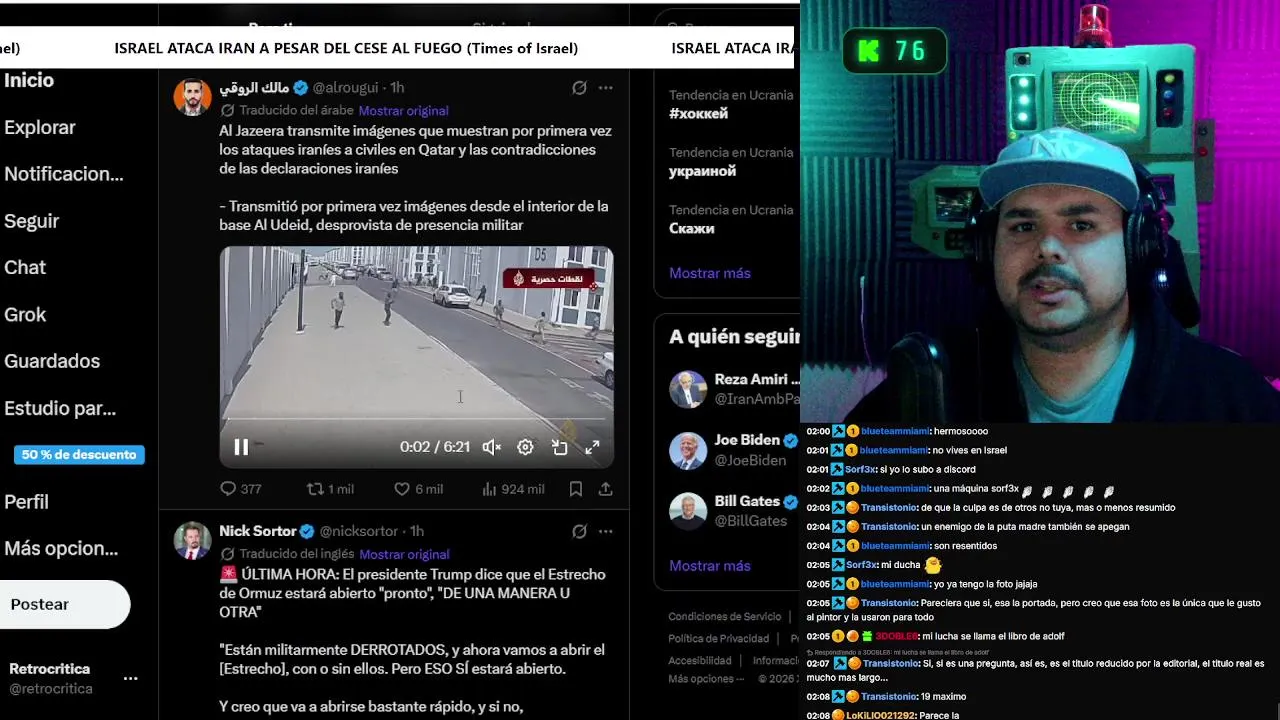The image size is (1280, 720).
Task: Open more options on alrougui post
Action: (605, 88)
